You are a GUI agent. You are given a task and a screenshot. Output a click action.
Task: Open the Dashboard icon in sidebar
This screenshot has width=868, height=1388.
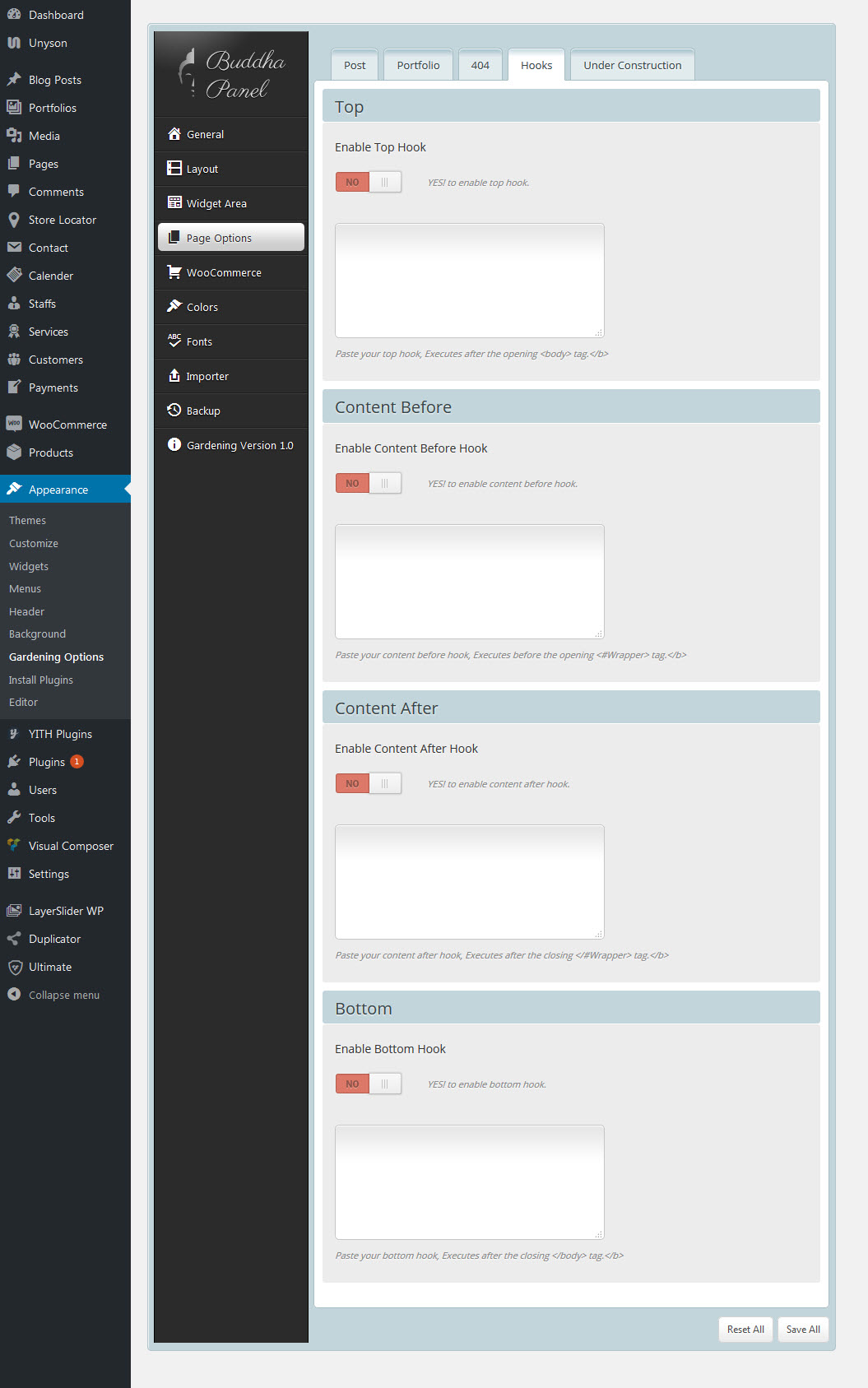click(x=14, y=15)
